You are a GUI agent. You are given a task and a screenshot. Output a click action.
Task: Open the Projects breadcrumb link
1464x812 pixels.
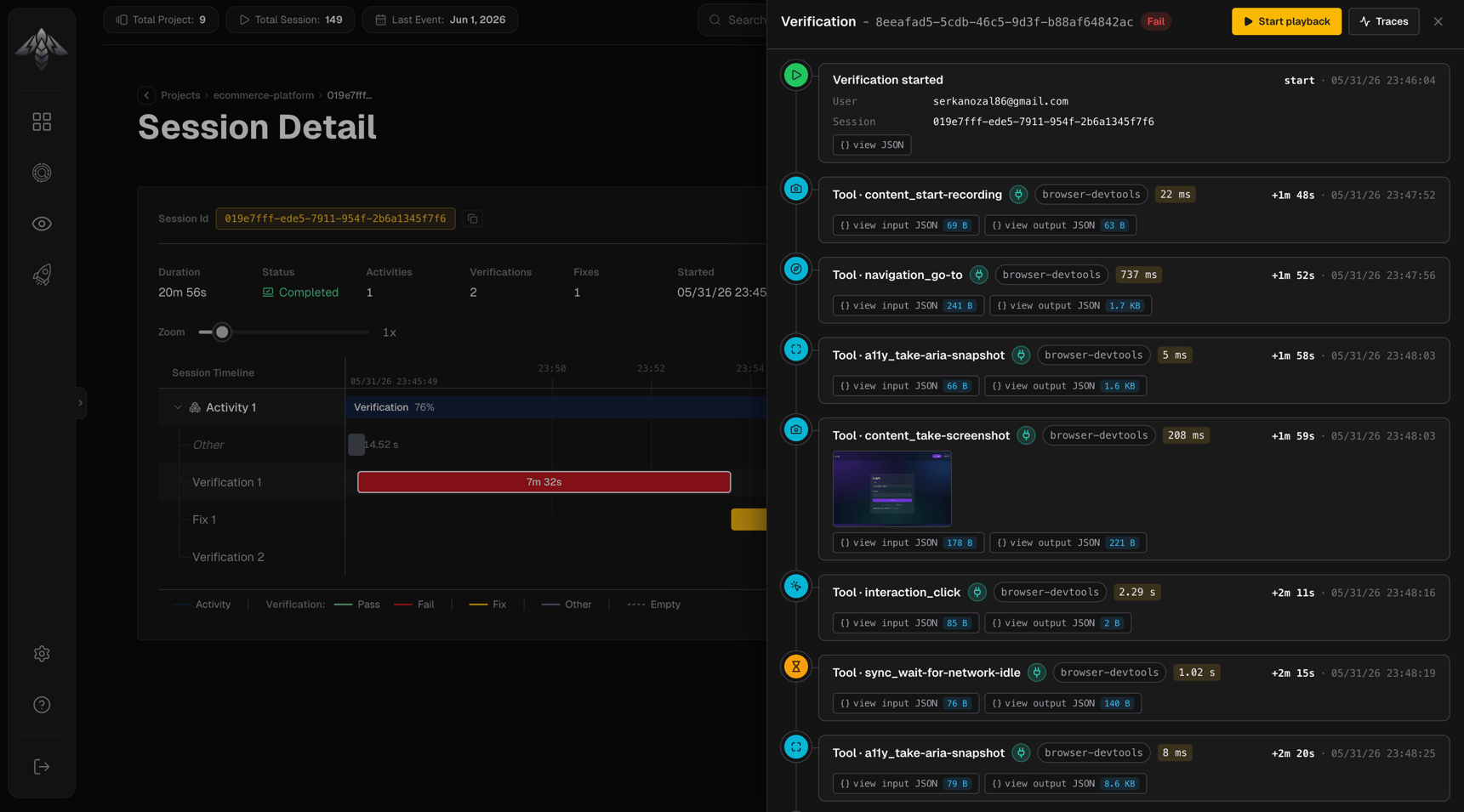180,95
